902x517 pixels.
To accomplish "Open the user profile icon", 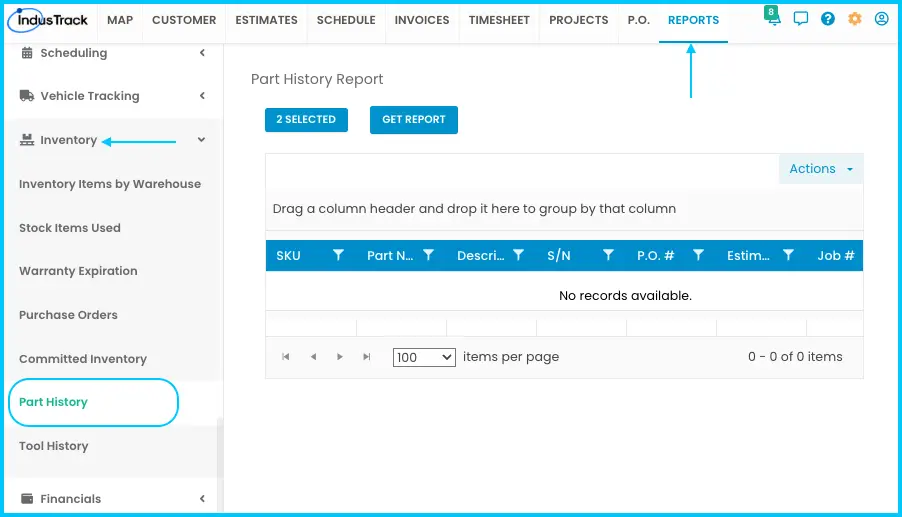I will 881,19.
